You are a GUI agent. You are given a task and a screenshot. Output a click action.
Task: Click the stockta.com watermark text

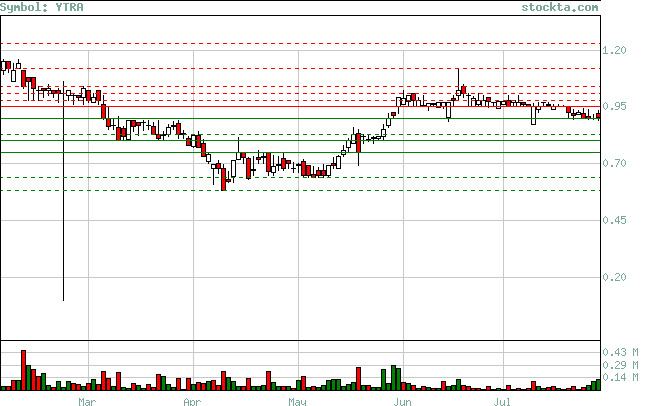[x=560, y=7]
